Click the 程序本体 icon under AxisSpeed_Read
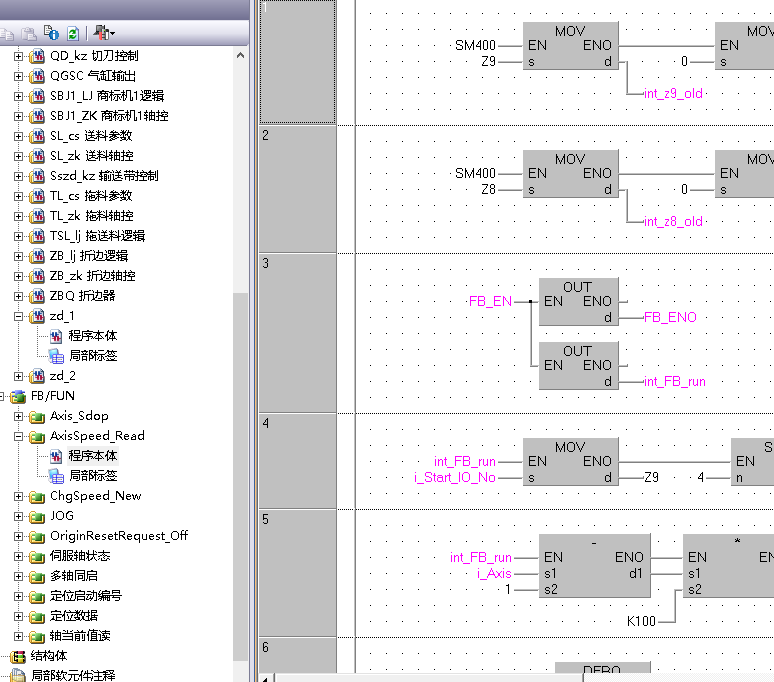 click(57, 456)
